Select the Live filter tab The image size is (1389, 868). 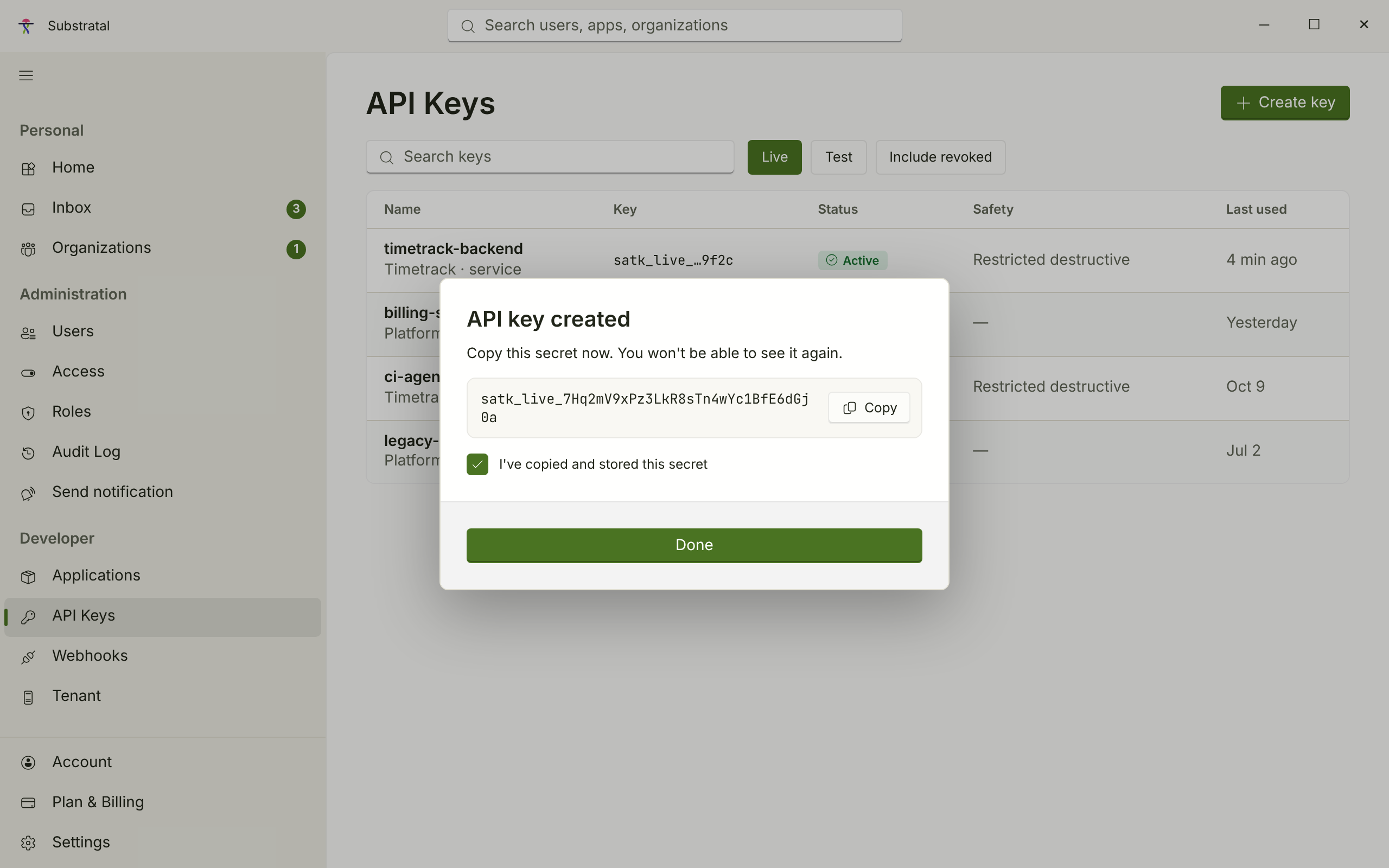pyautogui.click(x=774, y=157)
